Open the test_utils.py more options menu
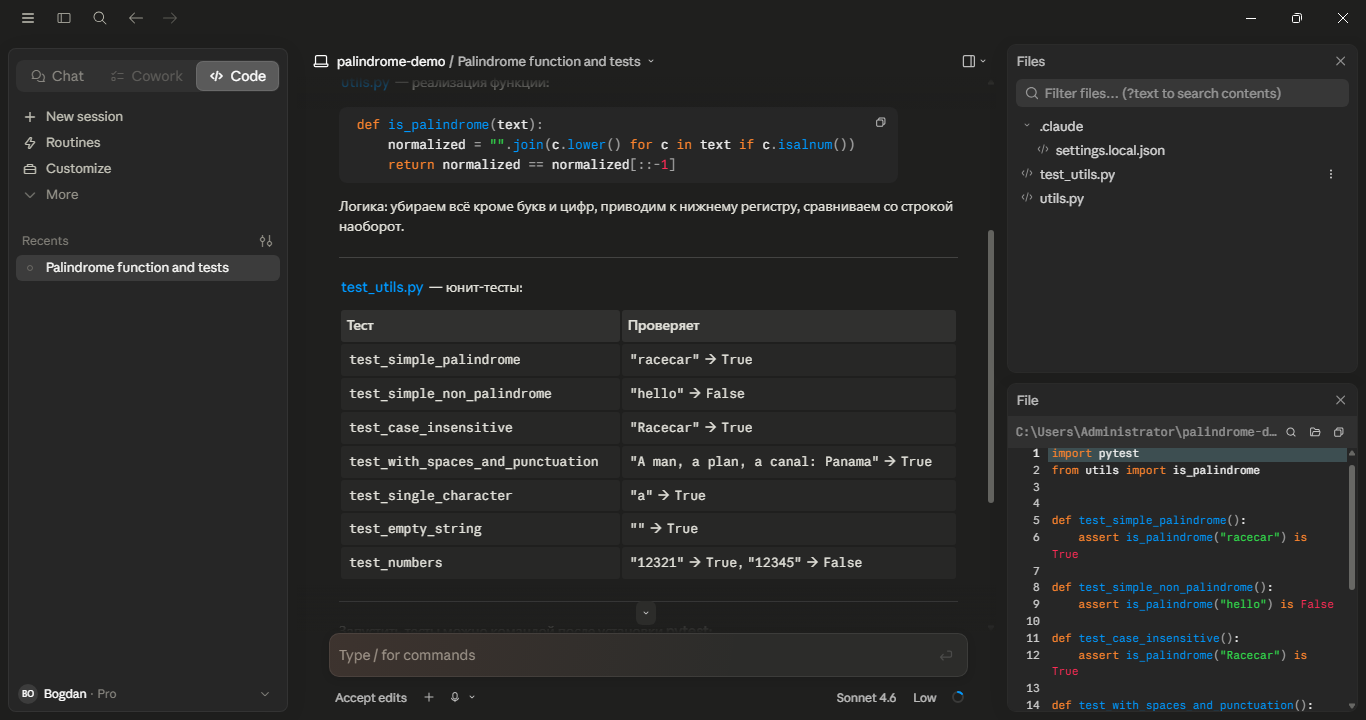The height and width of the screenshot is (720, 1366). (x=1330, y=175)
